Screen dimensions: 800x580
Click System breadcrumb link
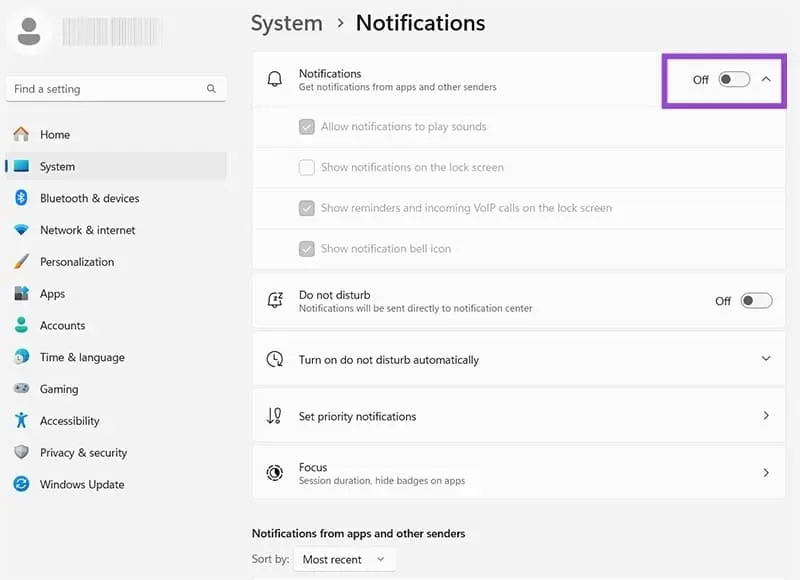point(287,23)
